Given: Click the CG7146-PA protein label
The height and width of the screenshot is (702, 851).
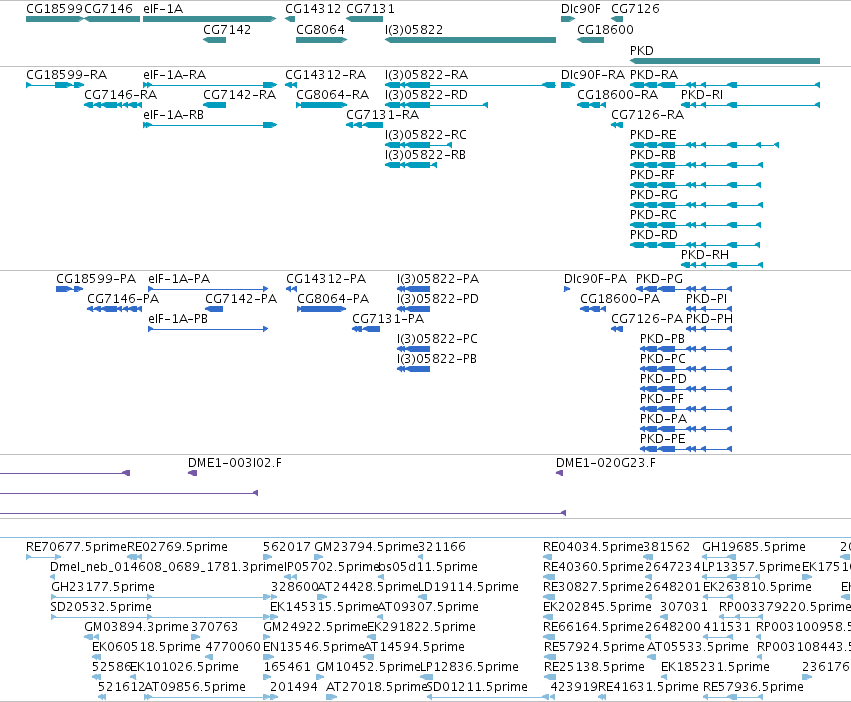Looking at the screenshot, I should [123, 299].
